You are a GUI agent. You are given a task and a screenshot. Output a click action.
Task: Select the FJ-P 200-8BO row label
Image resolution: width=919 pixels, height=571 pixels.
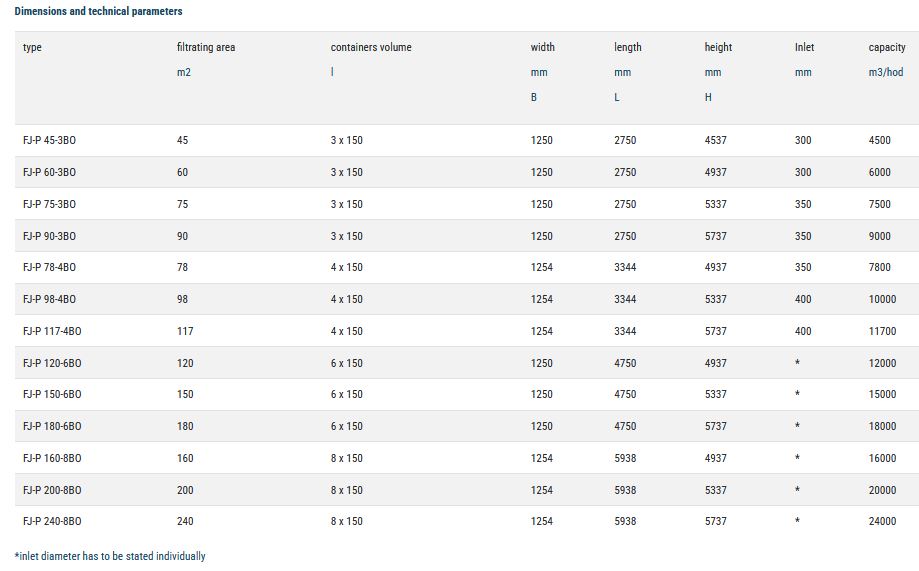pyautogui.click(x=52, y=490)
